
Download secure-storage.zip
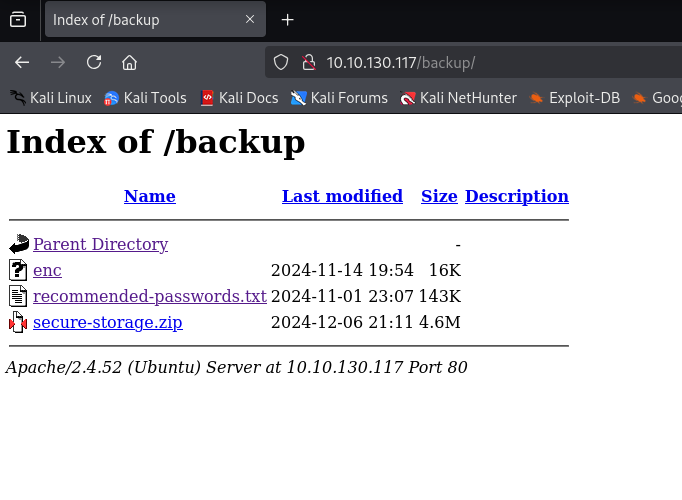[108, 323]
